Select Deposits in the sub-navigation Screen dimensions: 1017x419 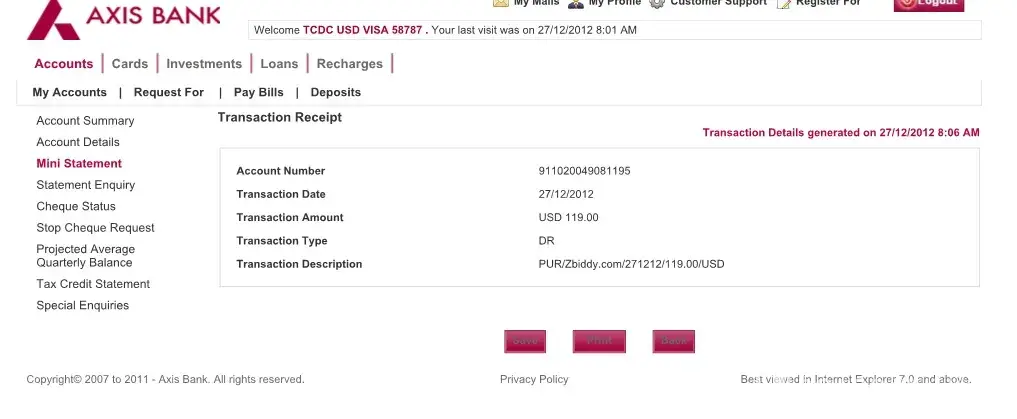click(x=336, y=92)
